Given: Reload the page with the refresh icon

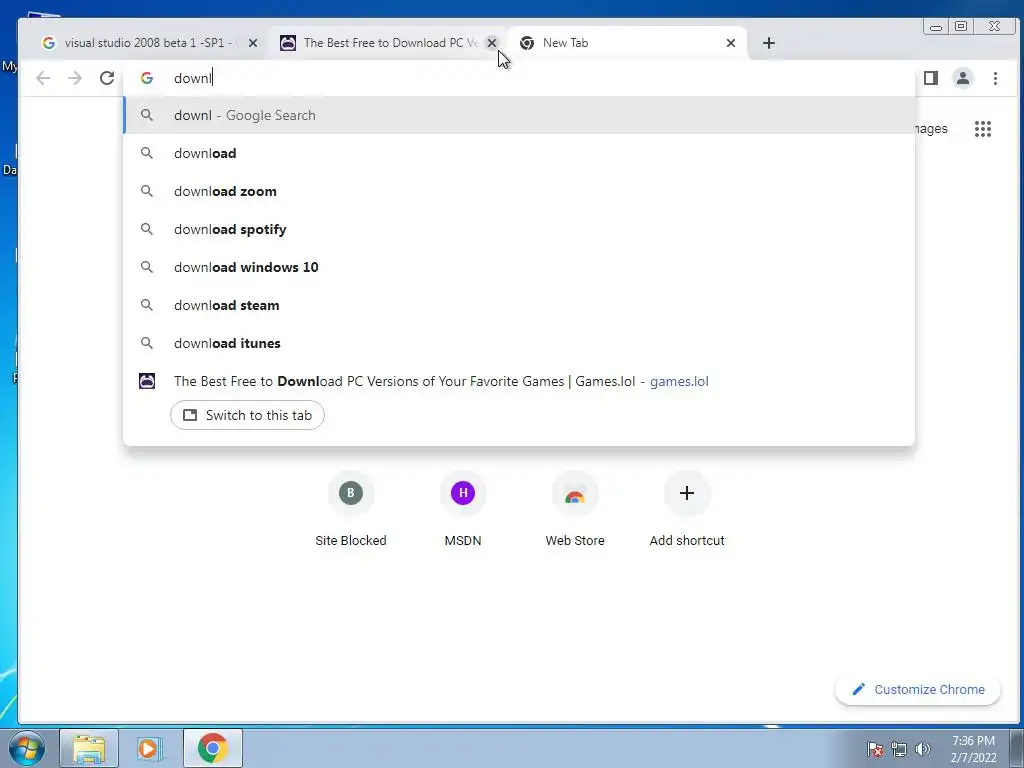Looking at the screenshot, I should coord(107,78).
